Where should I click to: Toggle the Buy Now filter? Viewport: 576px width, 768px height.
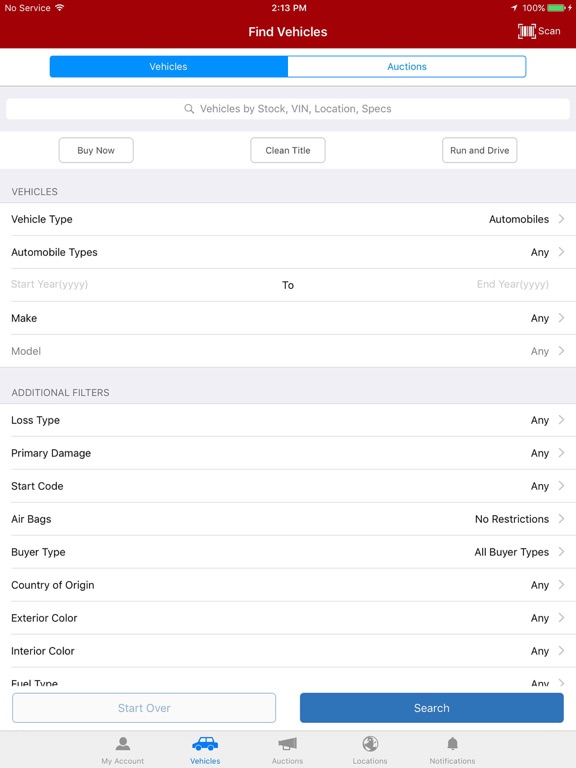(x=96, y=150)
